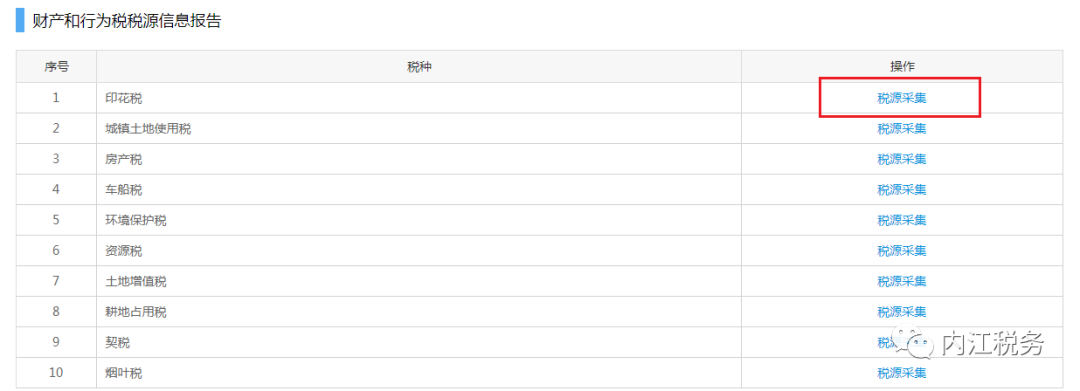Click the 操作 column header
The width and height of the screenshot is (1080, 391).
(x=902, y=67)
